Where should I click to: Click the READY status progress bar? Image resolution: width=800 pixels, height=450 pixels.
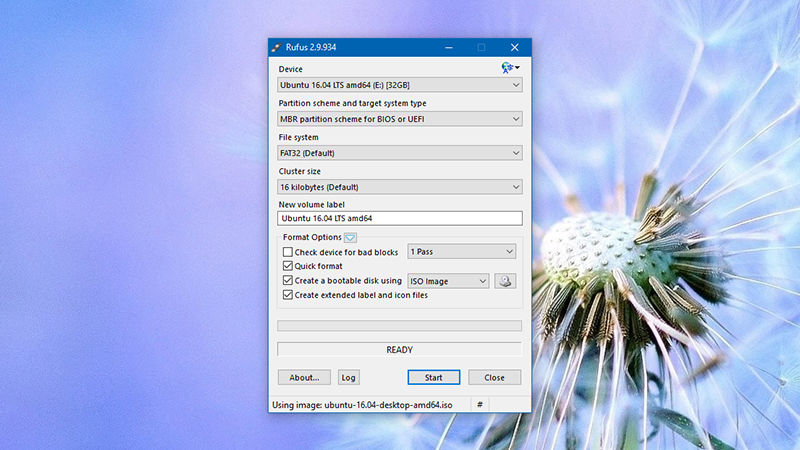(399, 350)
